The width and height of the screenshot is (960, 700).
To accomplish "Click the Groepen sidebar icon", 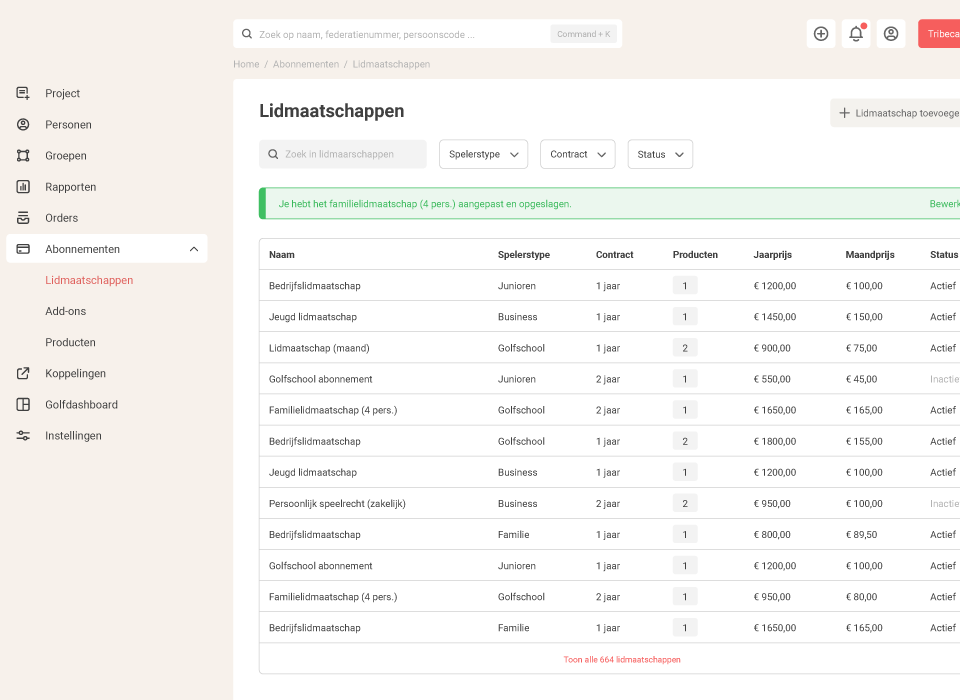I will tap(23, 156).
